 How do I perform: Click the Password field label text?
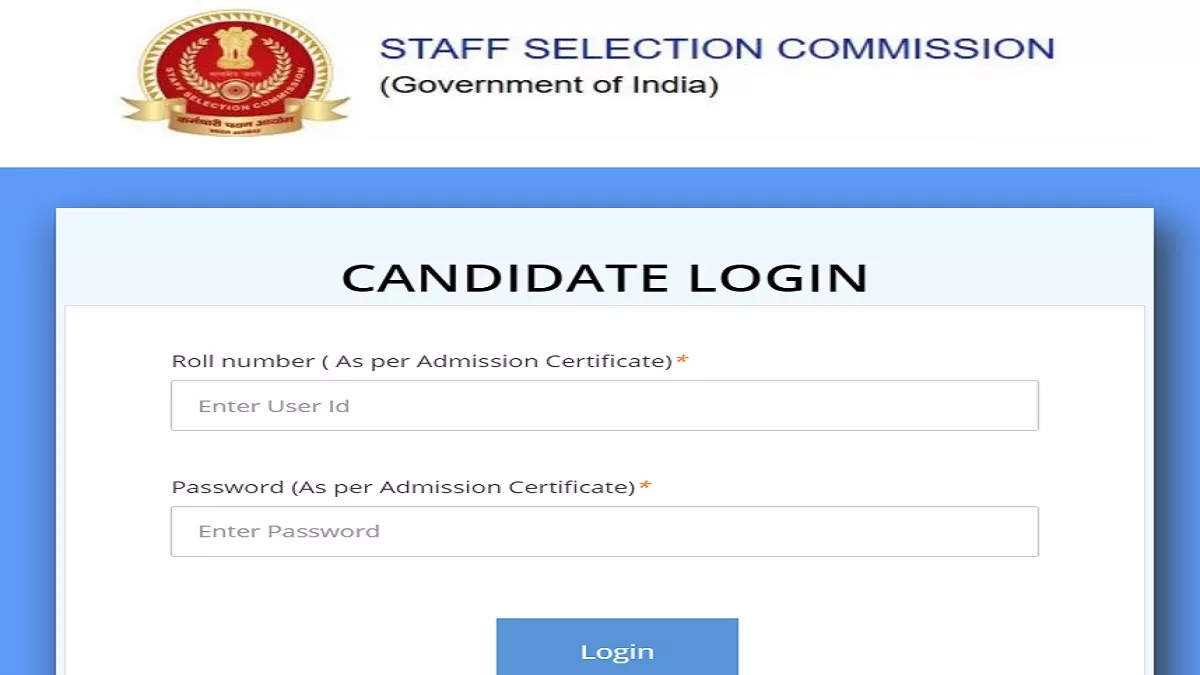click(404, 487)
